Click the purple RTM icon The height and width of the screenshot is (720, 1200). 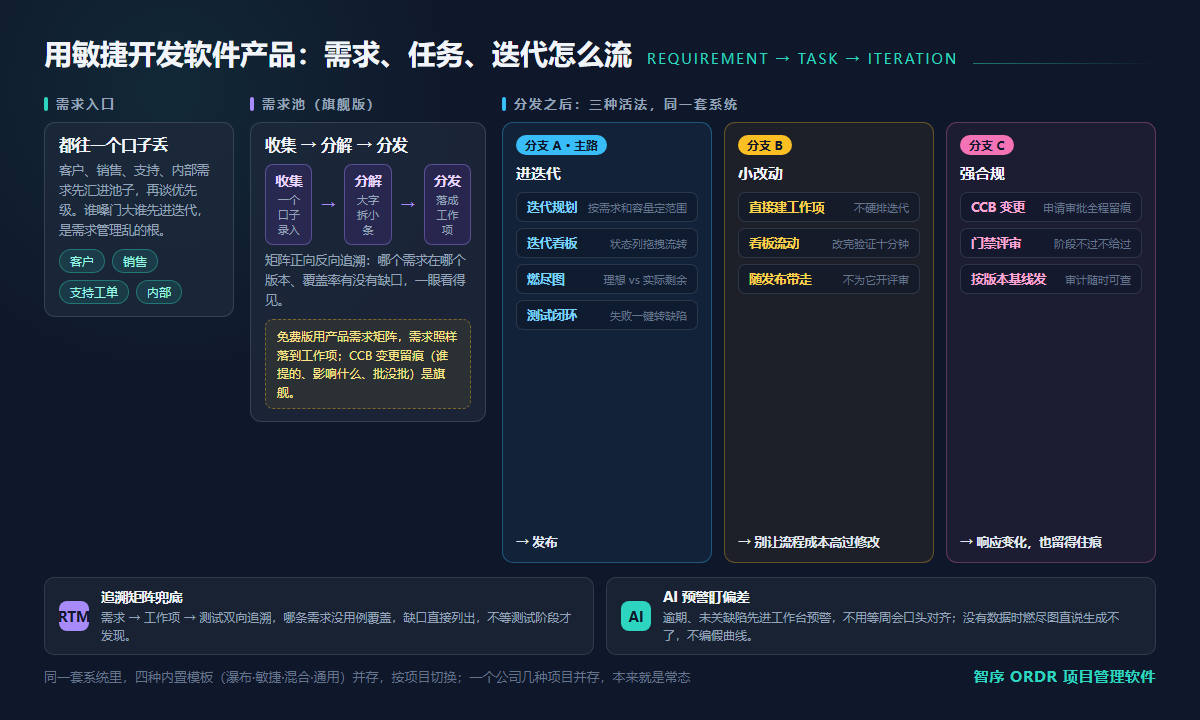click(74, 616)
